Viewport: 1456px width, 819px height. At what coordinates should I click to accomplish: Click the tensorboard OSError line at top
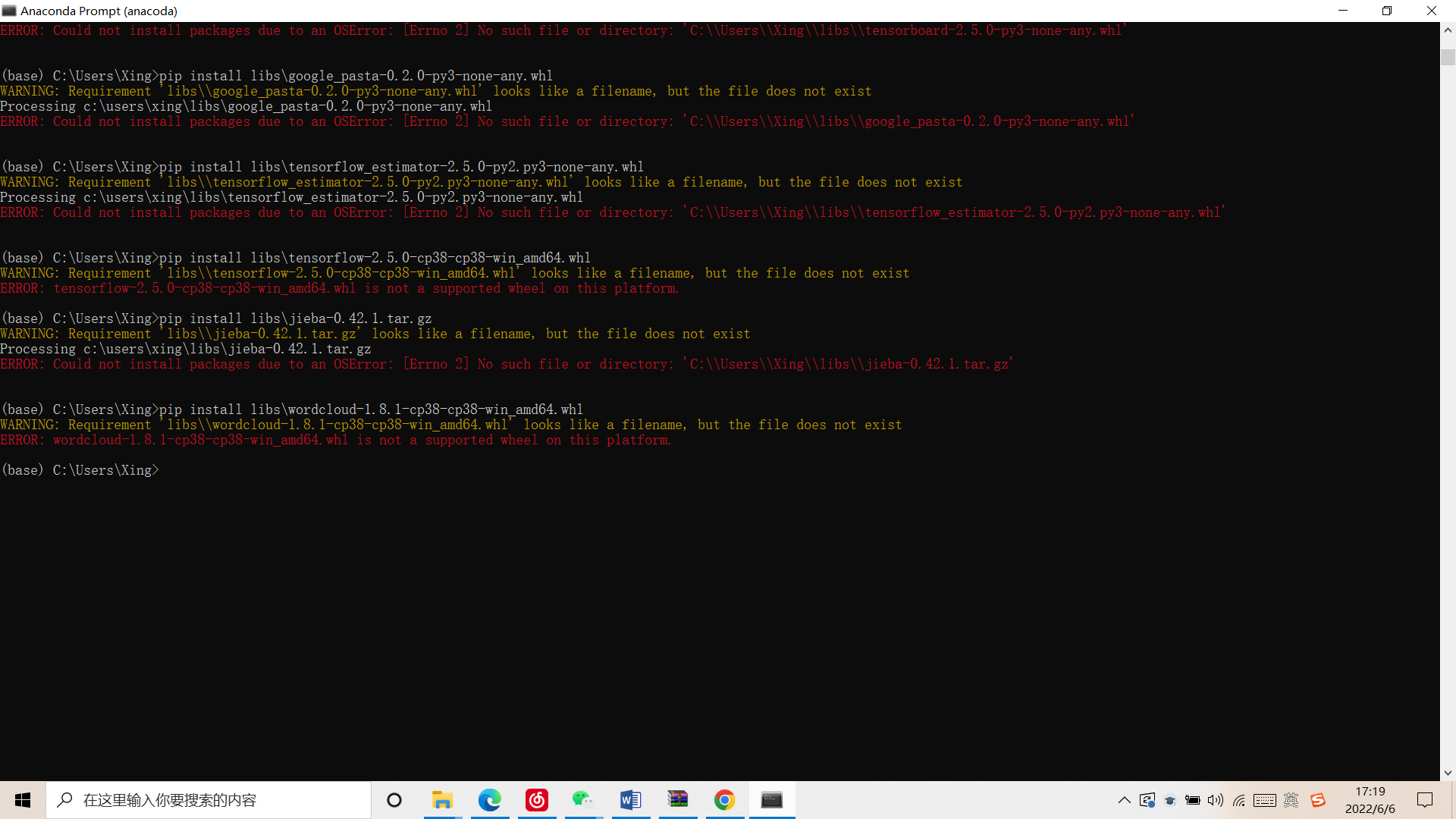point(563,30)
